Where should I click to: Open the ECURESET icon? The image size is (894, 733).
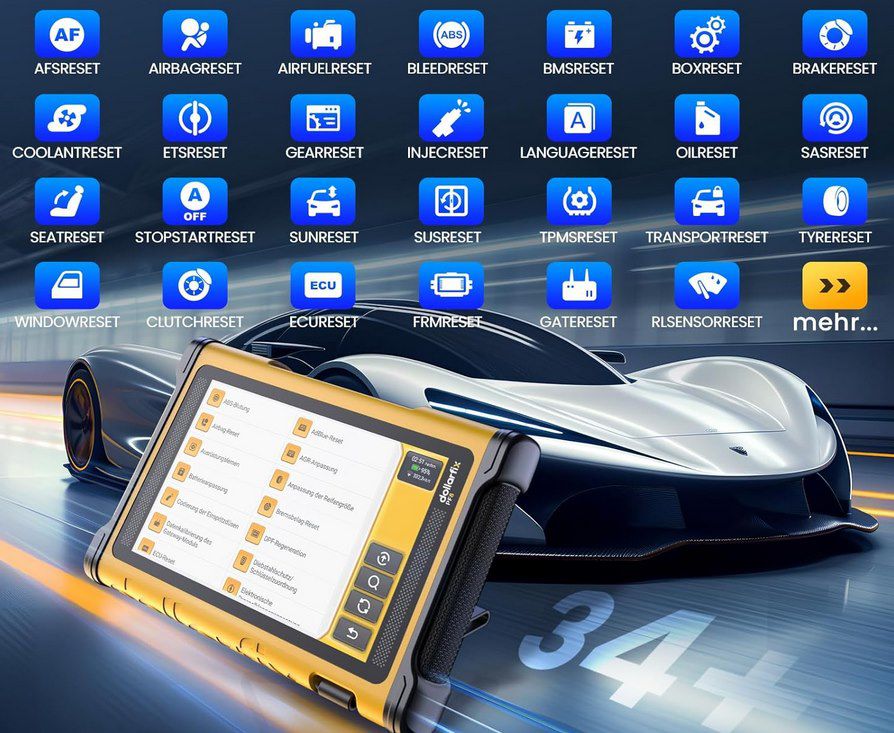[x=323, y=286]
